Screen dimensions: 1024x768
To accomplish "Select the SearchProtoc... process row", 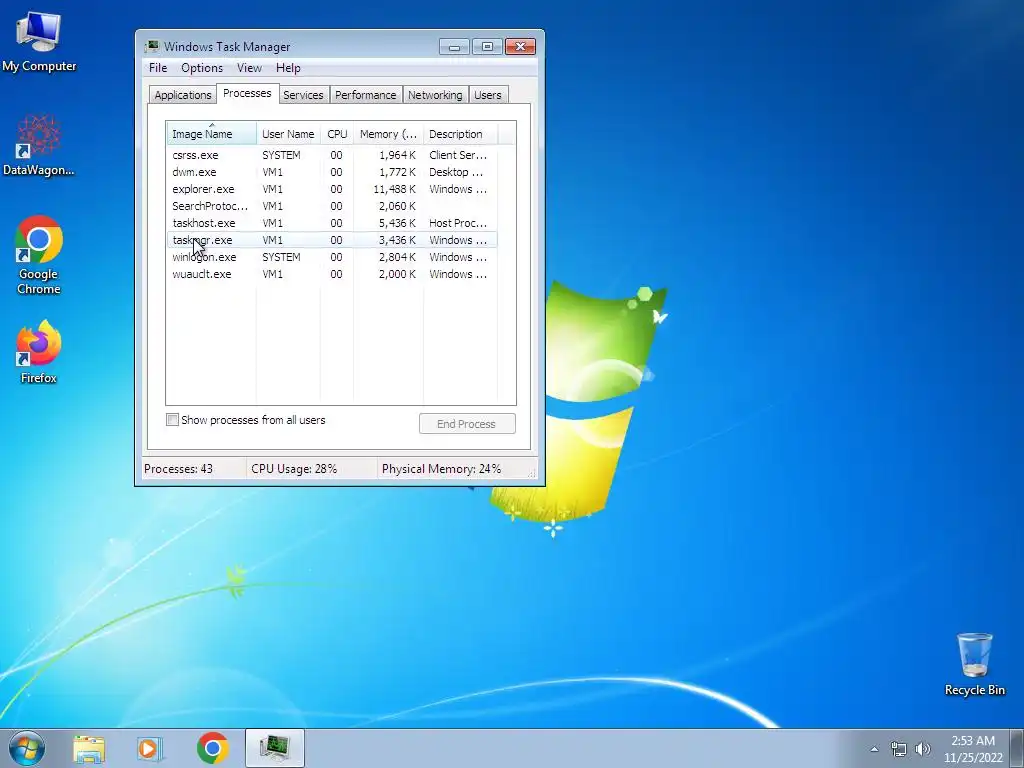I will [x=332, y=206].
